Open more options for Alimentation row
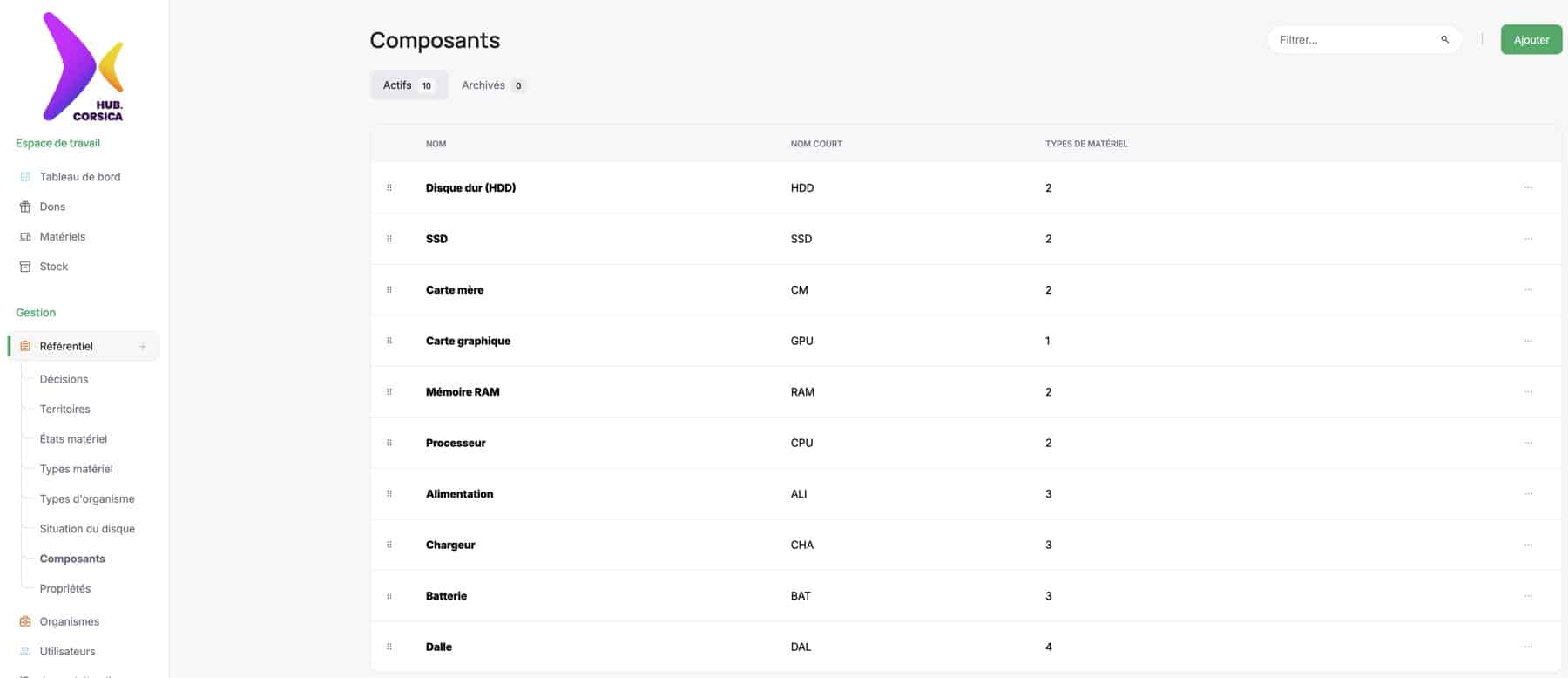The width and height of the screenshot is (1568, 678). (1528, 494)
